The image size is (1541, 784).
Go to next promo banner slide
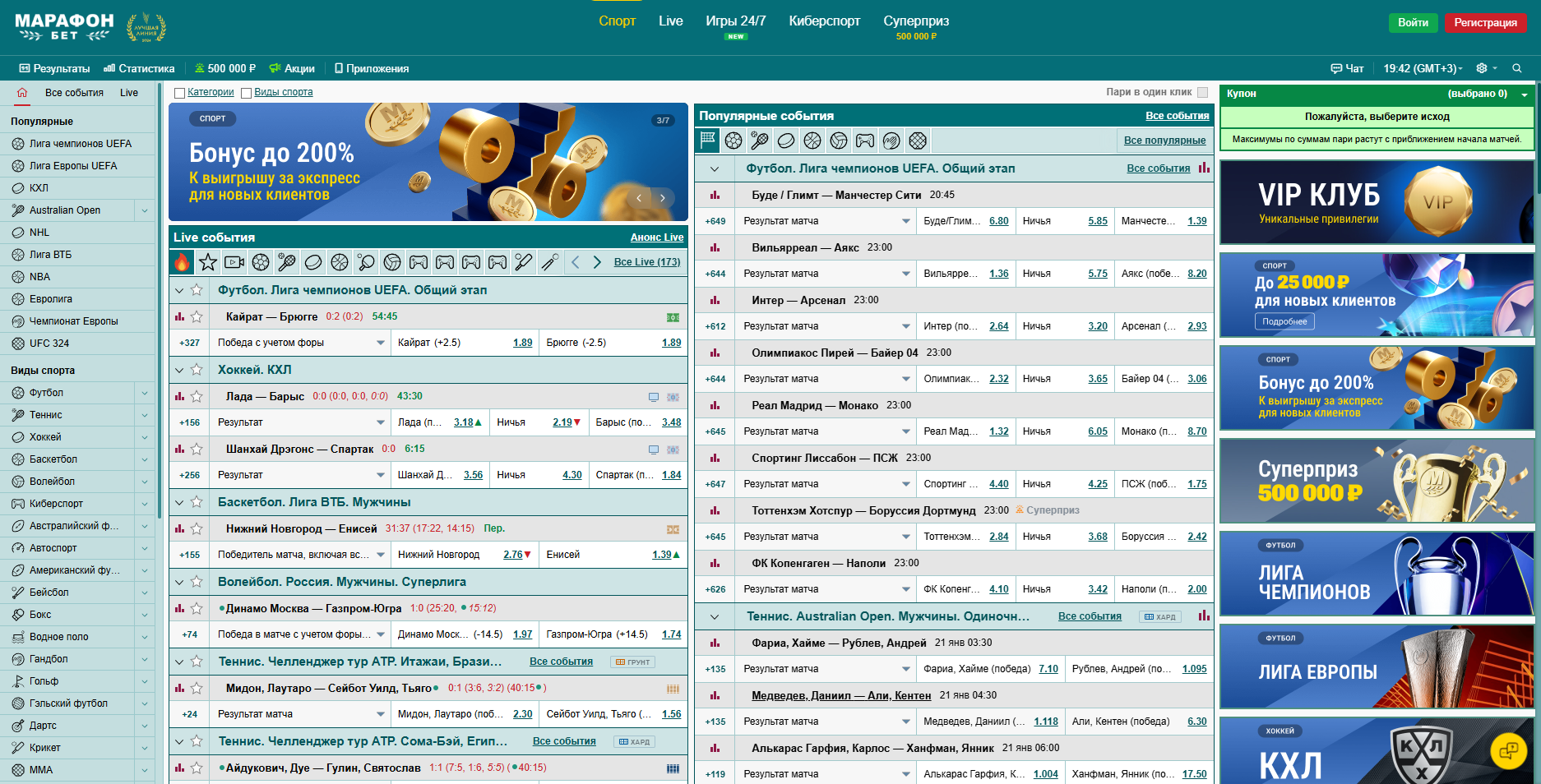pos(663,198)
